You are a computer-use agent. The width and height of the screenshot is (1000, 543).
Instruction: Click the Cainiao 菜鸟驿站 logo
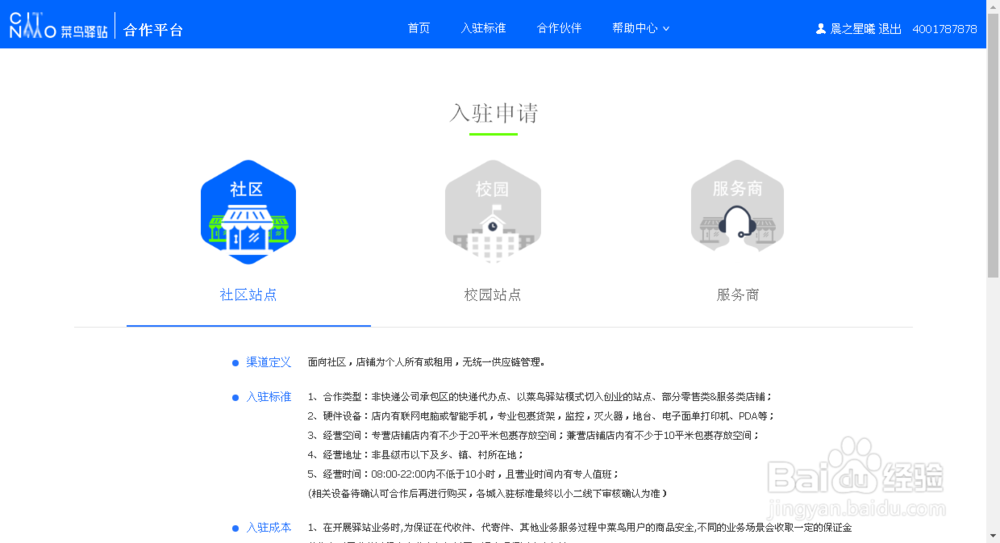pyautogui.click(x=58, y=26)
